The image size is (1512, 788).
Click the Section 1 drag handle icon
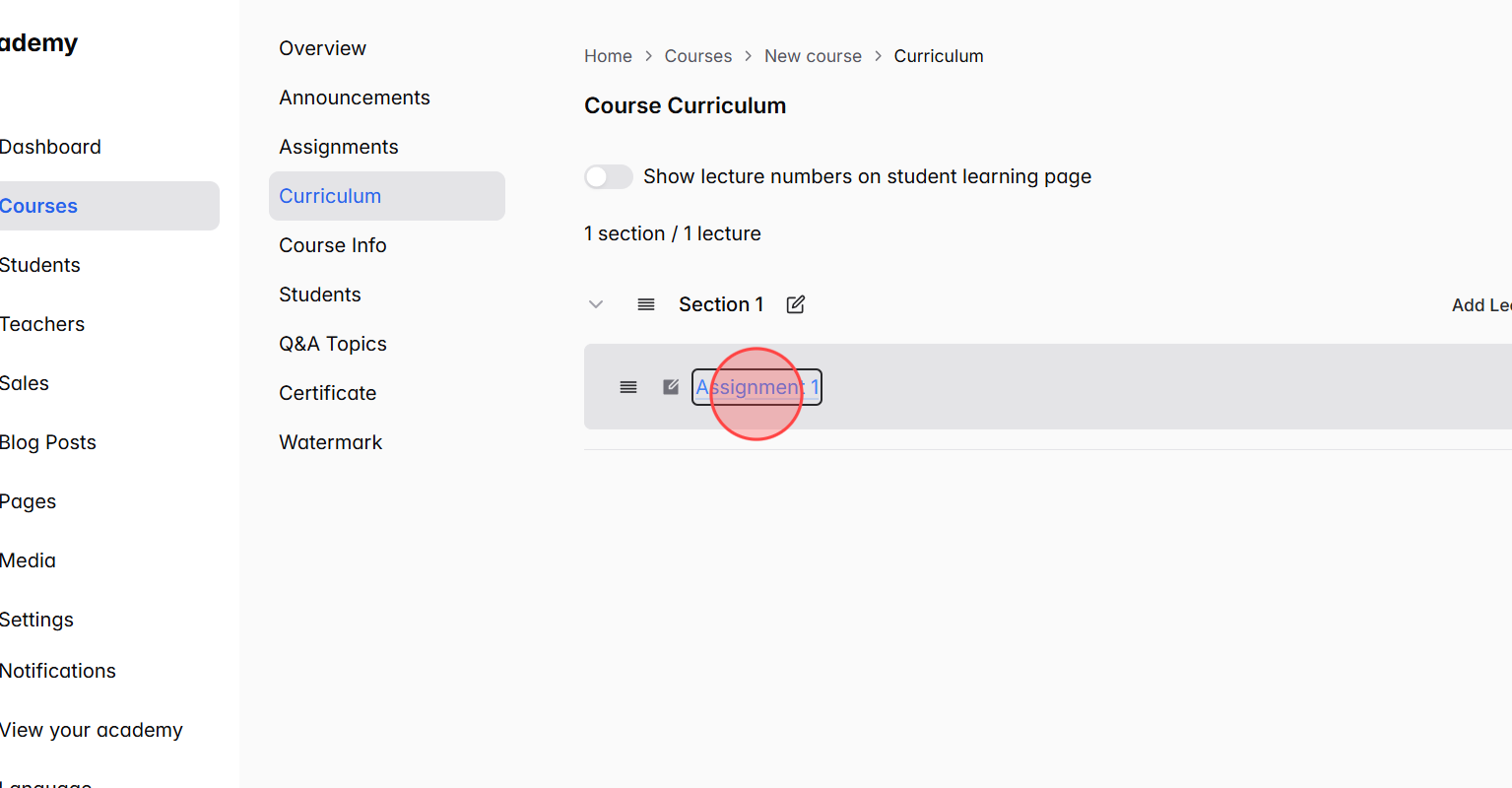pyautogui.click(x=646, y=304)
